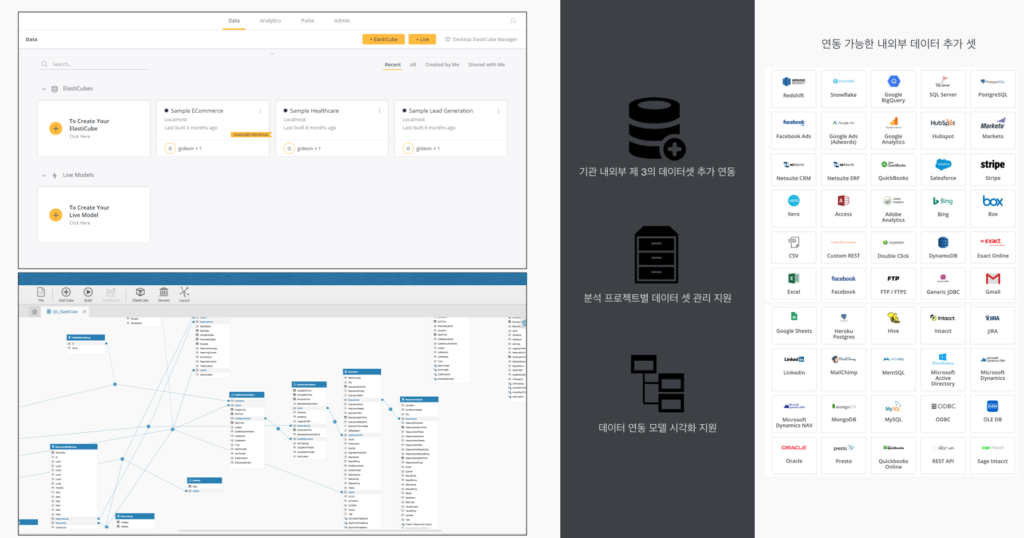Click the user profile icon
Image resolution: width=1024 pixels, height=538 pixels.
tap(513, 21)
